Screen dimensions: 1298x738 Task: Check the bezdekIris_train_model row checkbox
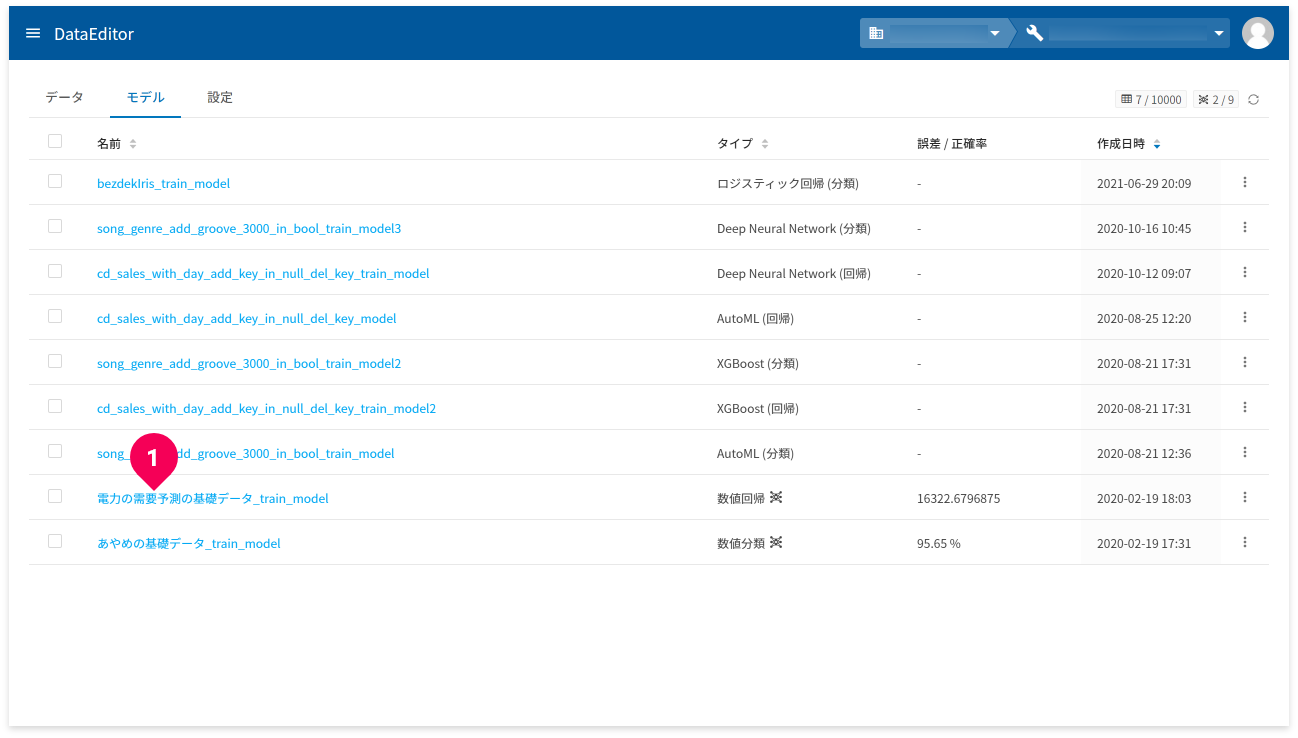click(x=55, y=181)
